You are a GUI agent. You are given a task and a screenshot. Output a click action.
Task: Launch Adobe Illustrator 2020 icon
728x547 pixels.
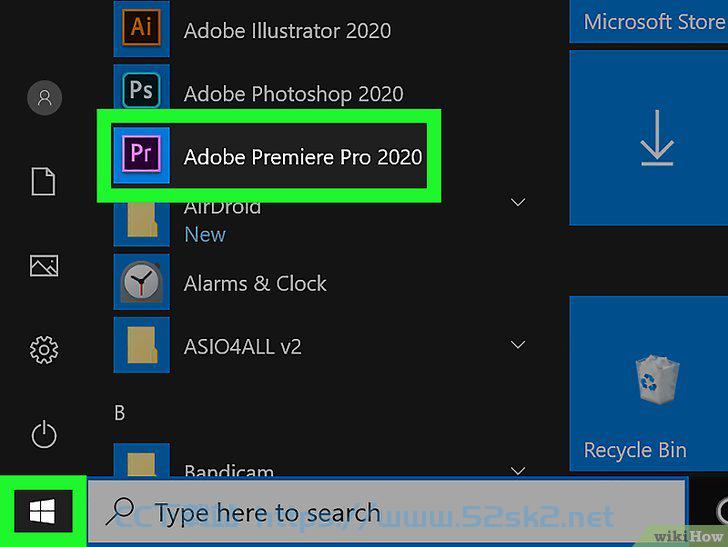coord(142,28)
